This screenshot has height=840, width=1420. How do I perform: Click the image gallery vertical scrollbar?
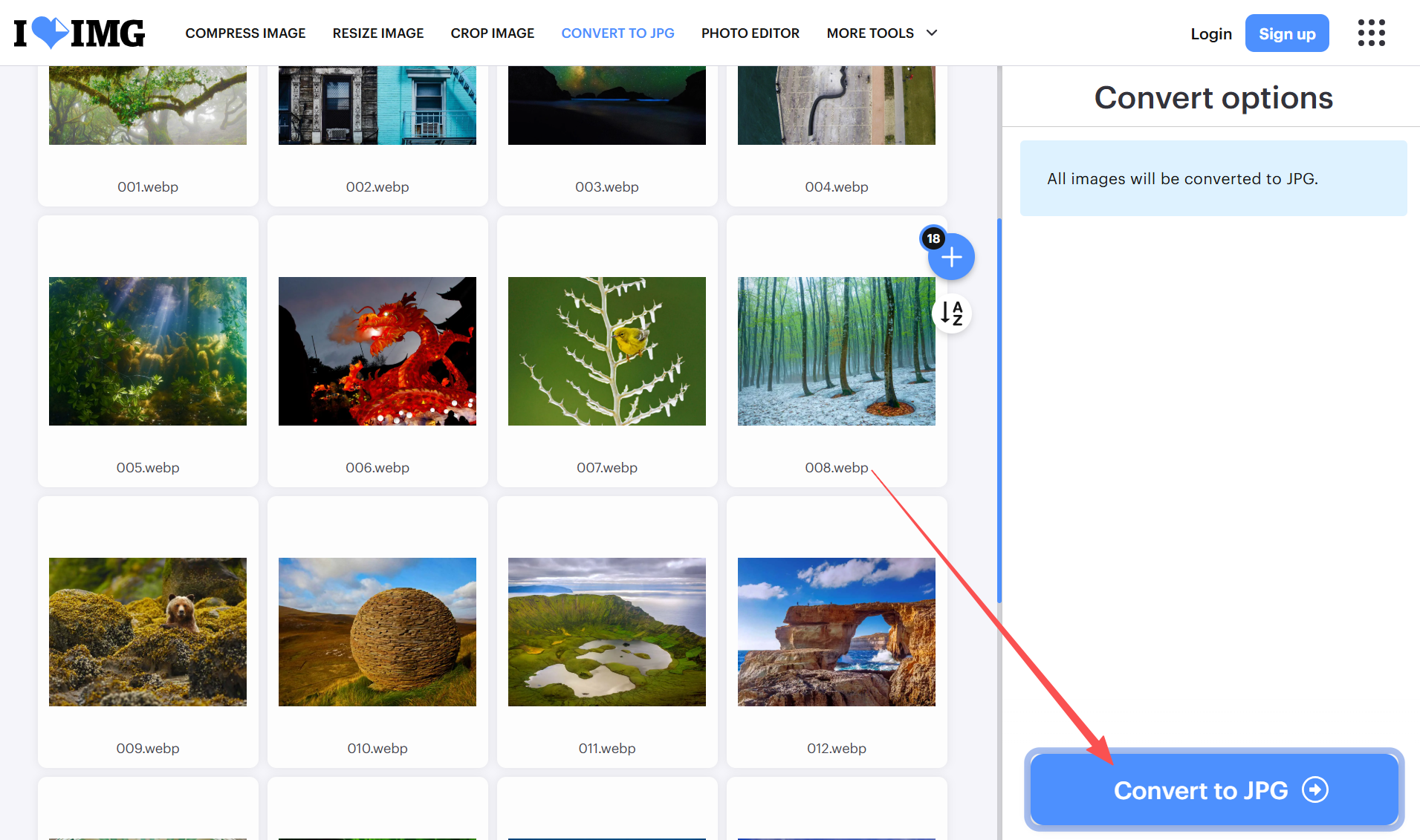pyautogui.click(x=999, y=410)
